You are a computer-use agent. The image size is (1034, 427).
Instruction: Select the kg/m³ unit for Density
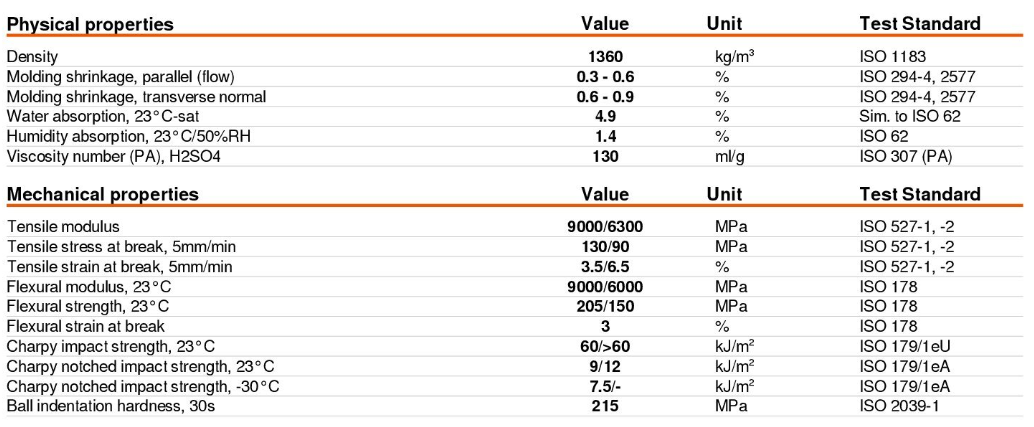(730, 57)
